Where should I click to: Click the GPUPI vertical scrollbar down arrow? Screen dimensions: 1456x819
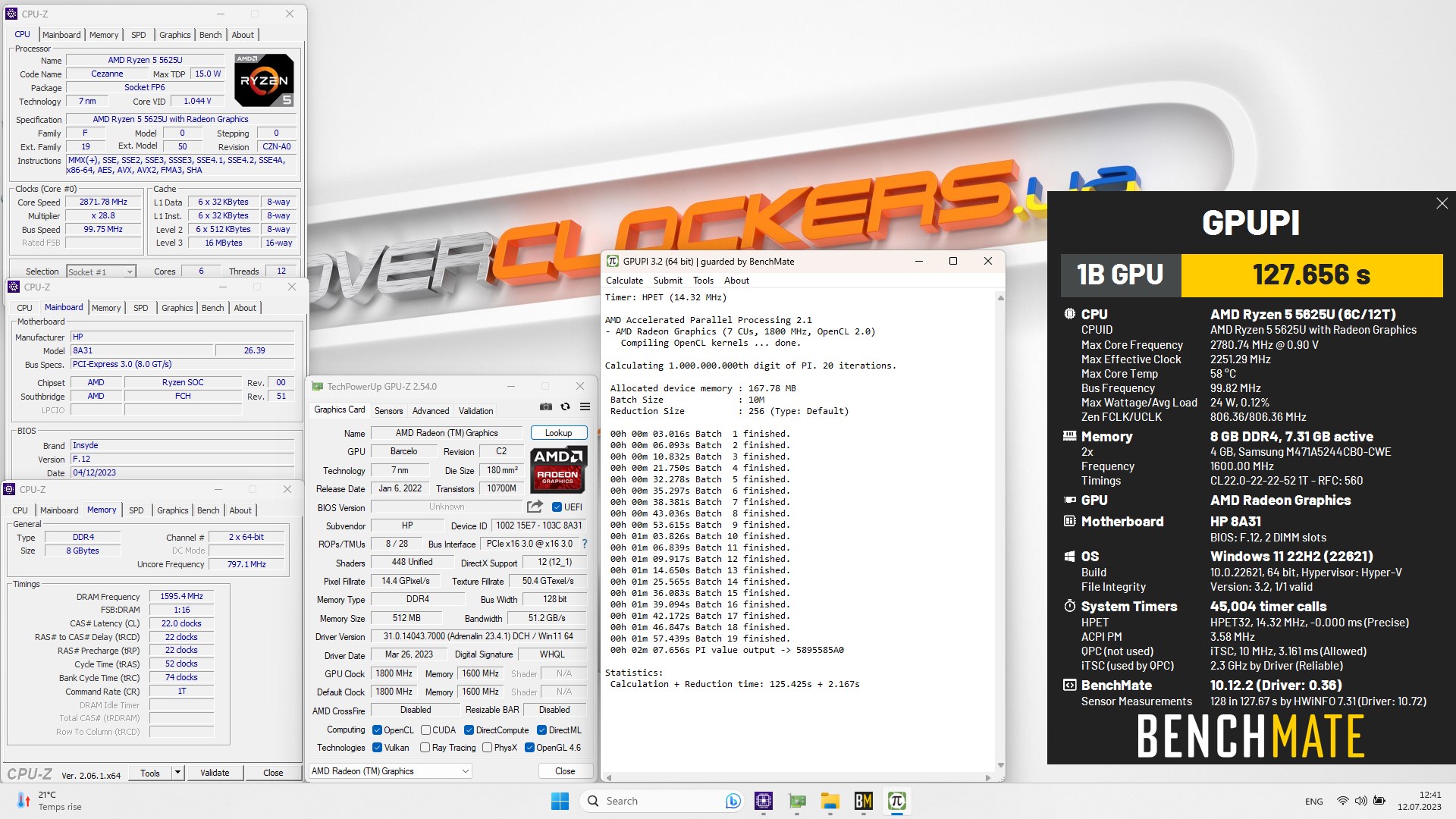coord(1000,765)
